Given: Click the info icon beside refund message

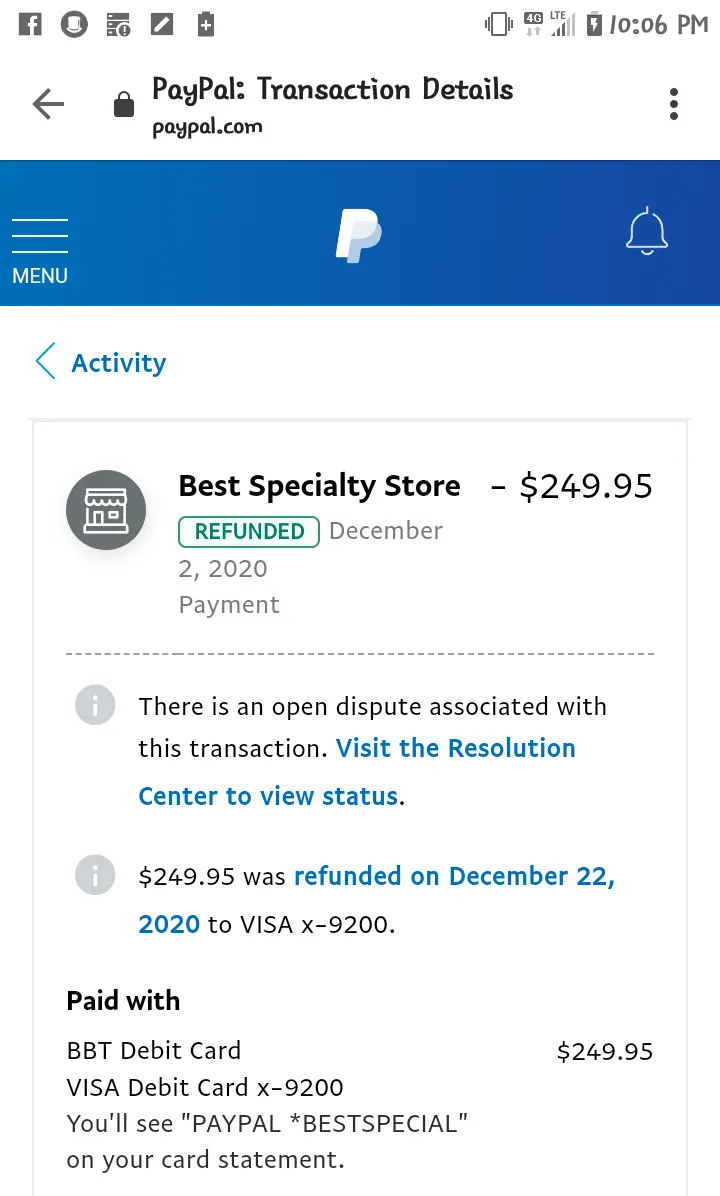Looking at the screenshot, I should tap(95, 875).
